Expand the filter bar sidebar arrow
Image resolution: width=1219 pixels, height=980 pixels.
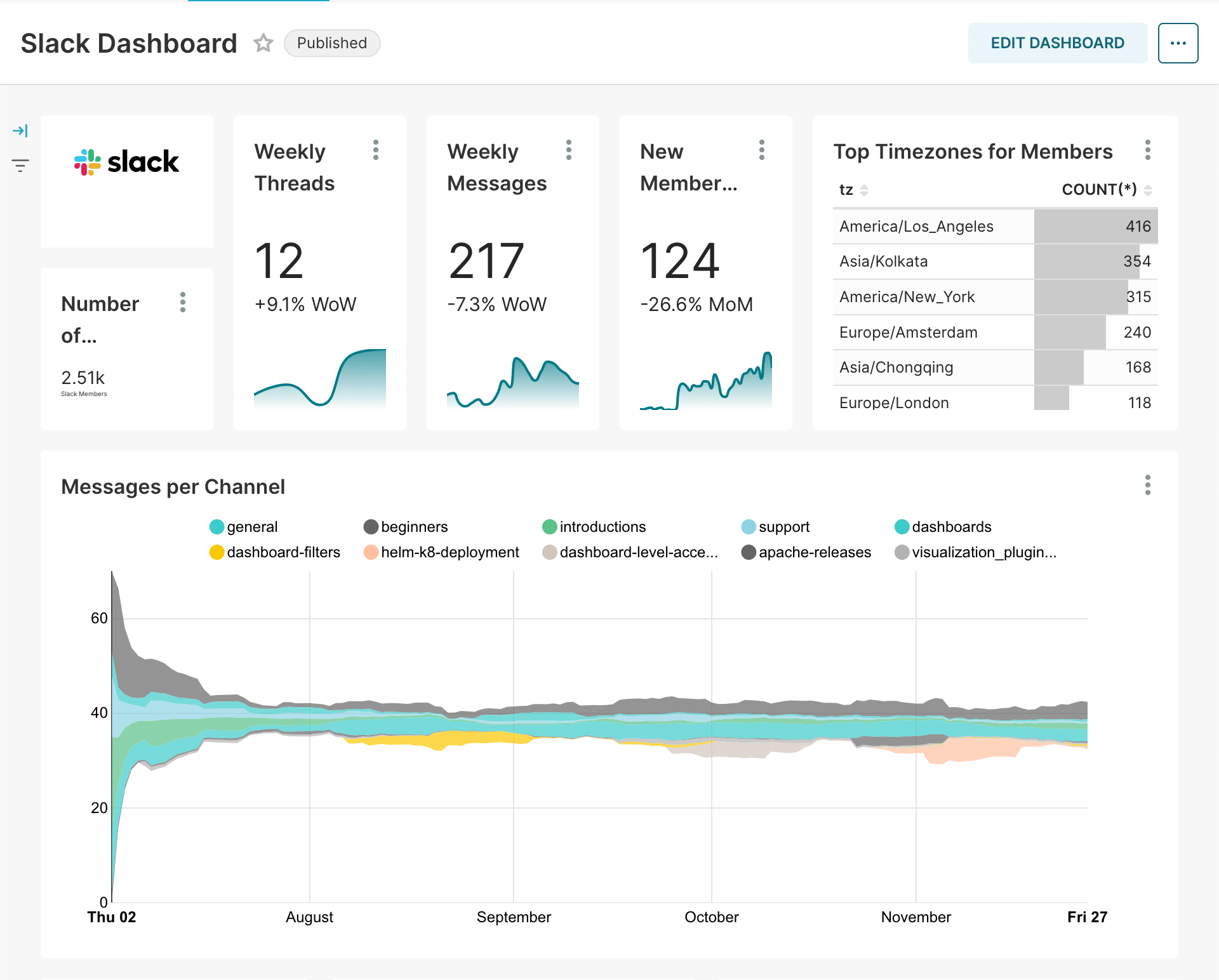[20, 131]
